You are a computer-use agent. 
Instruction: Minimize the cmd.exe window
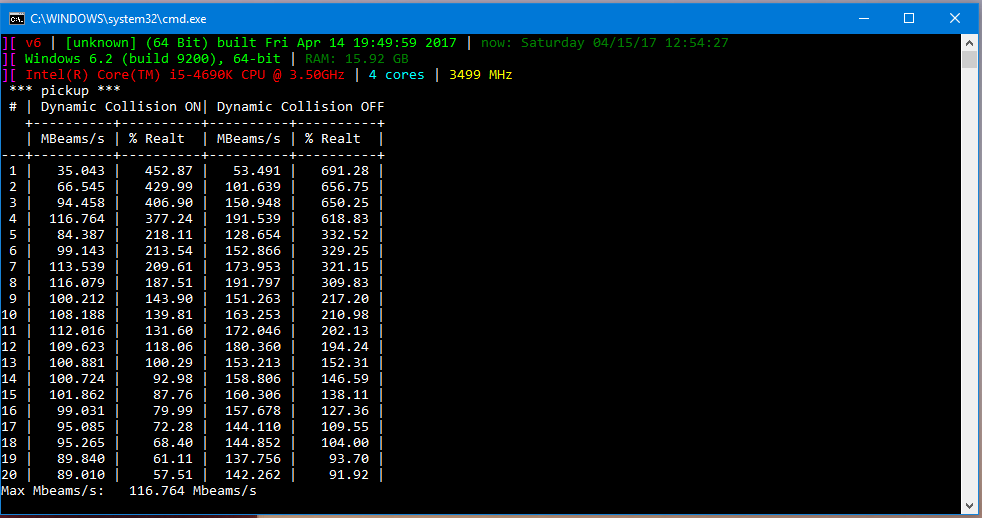pyautogui.click(x=864, y=18)
